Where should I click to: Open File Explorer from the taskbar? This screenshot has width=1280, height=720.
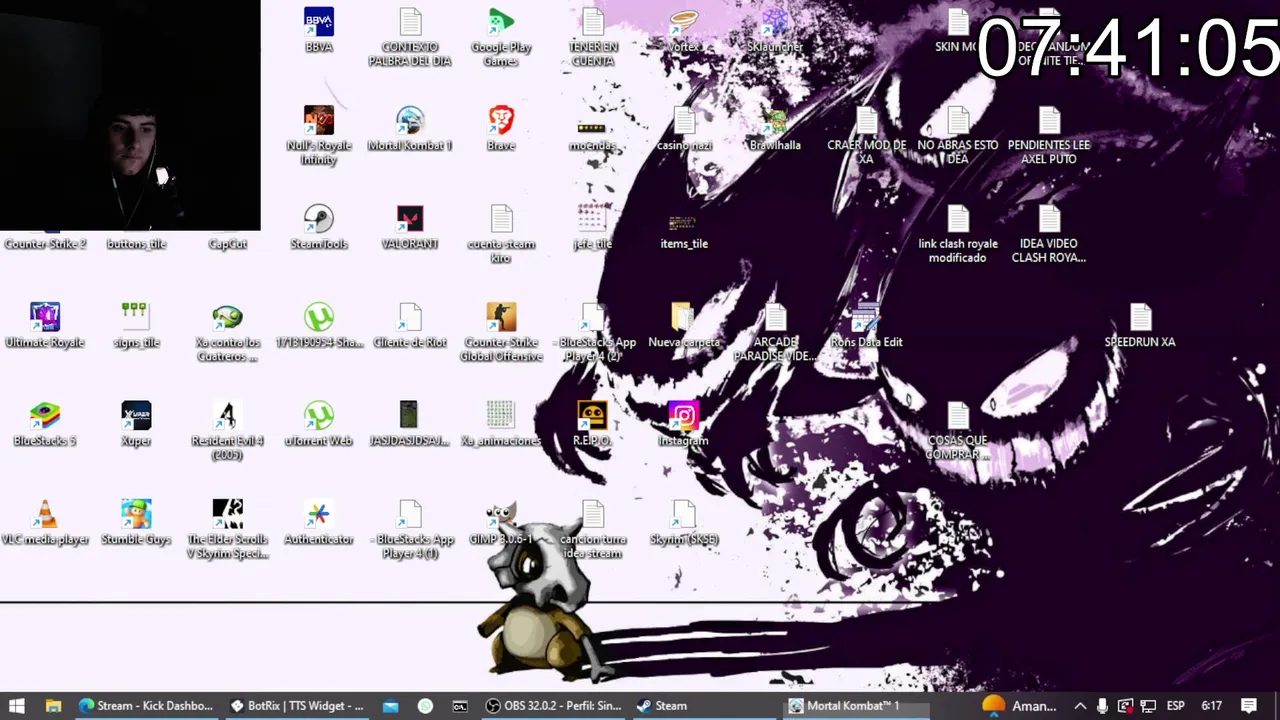point(53,706)
